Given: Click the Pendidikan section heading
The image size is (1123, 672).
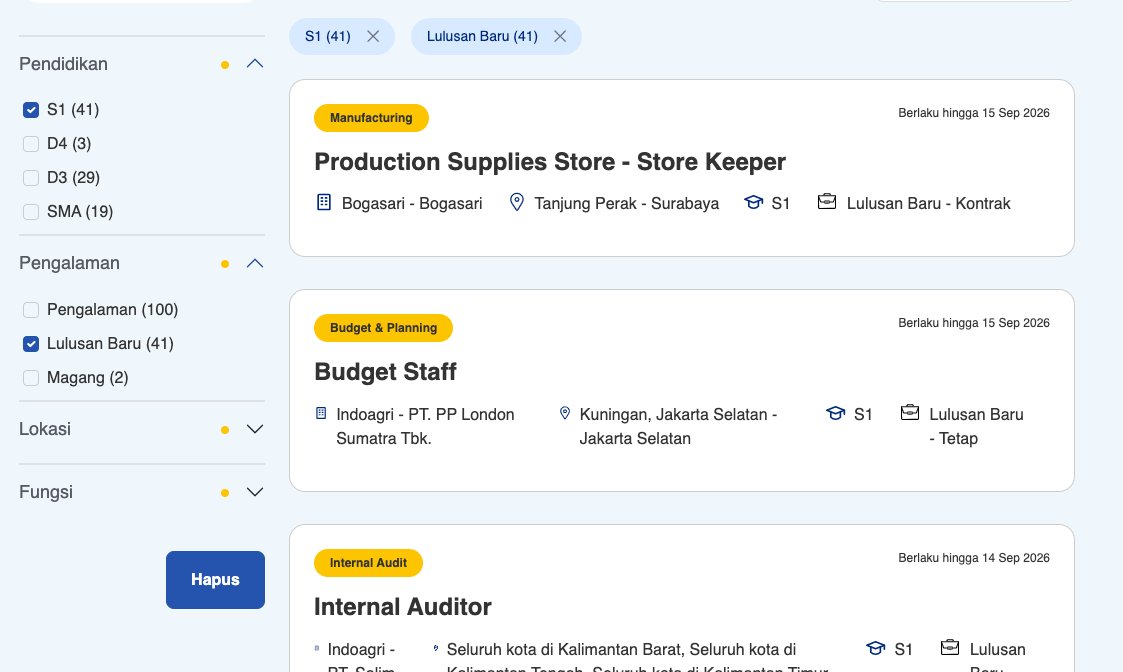Looking at the screenshot, I should [63, 64].
